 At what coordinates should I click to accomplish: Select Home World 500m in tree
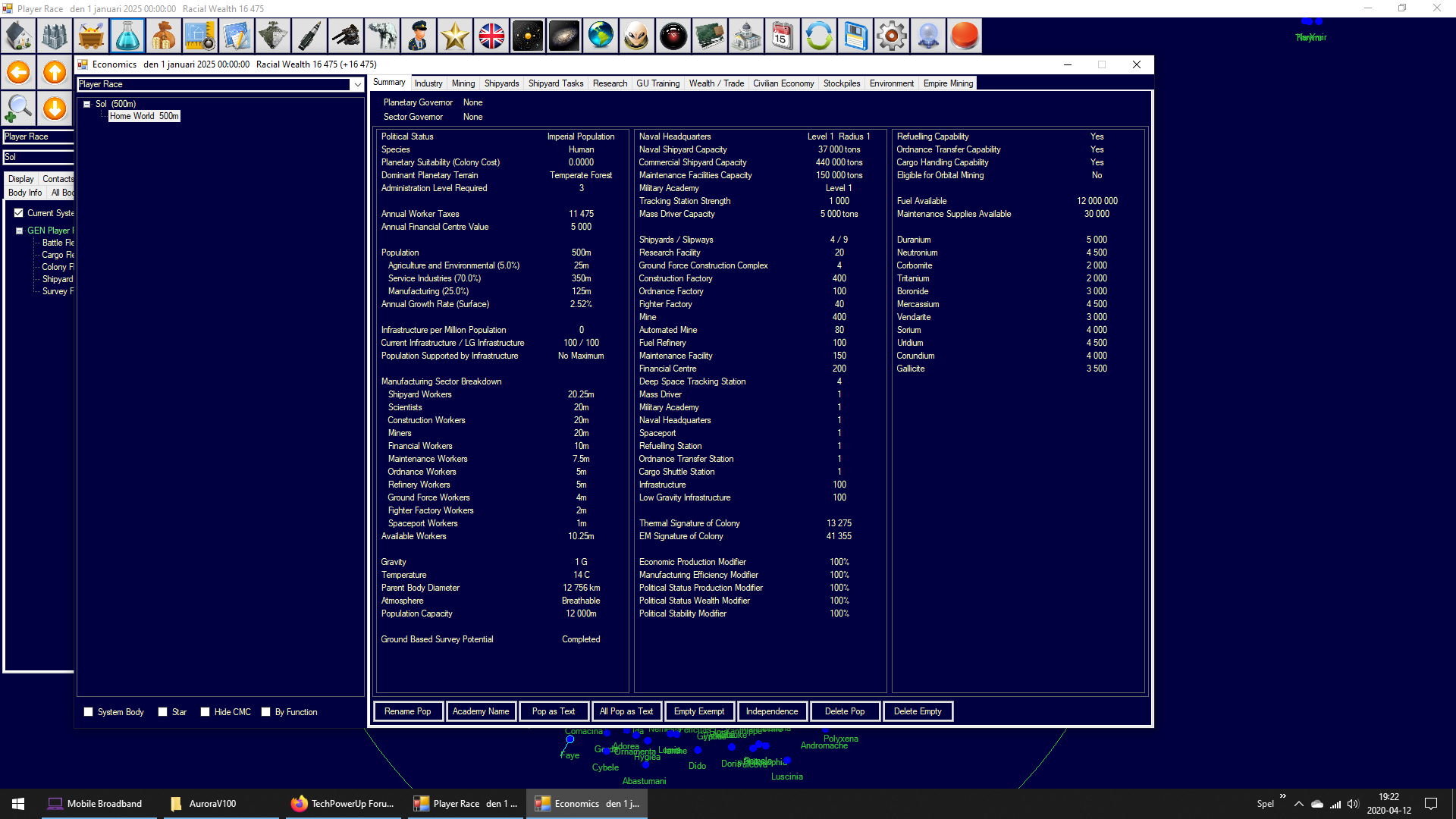coord(144,116)
